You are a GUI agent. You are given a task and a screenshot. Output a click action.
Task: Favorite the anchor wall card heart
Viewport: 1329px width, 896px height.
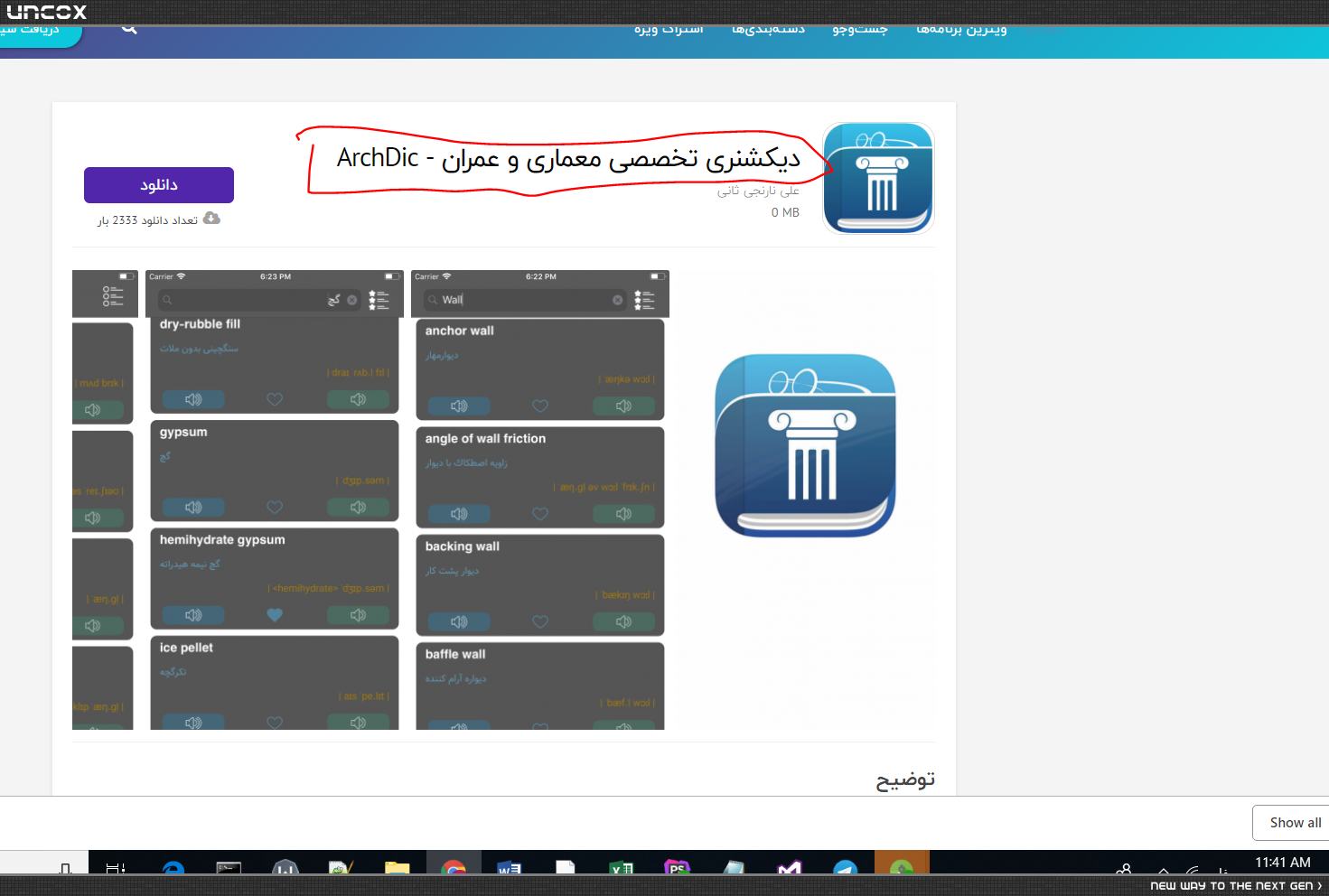point(540,406)
